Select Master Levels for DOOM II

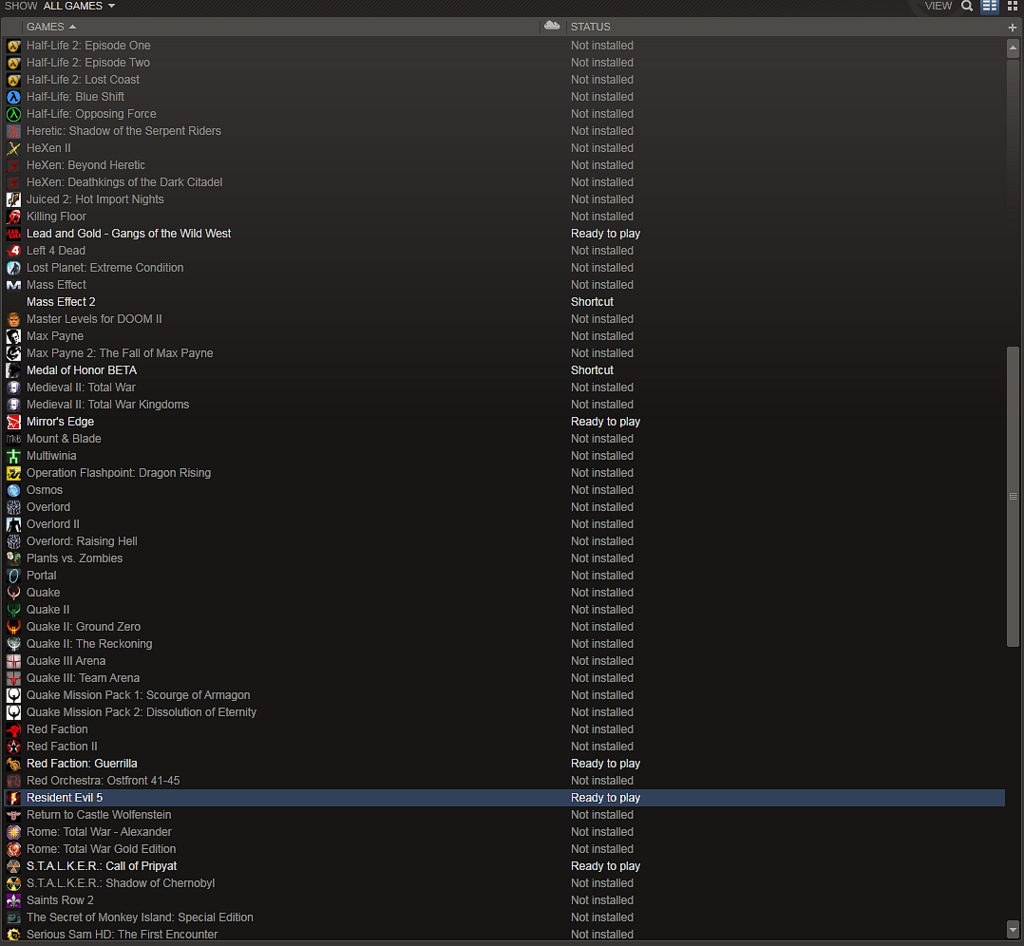[94, 319]
